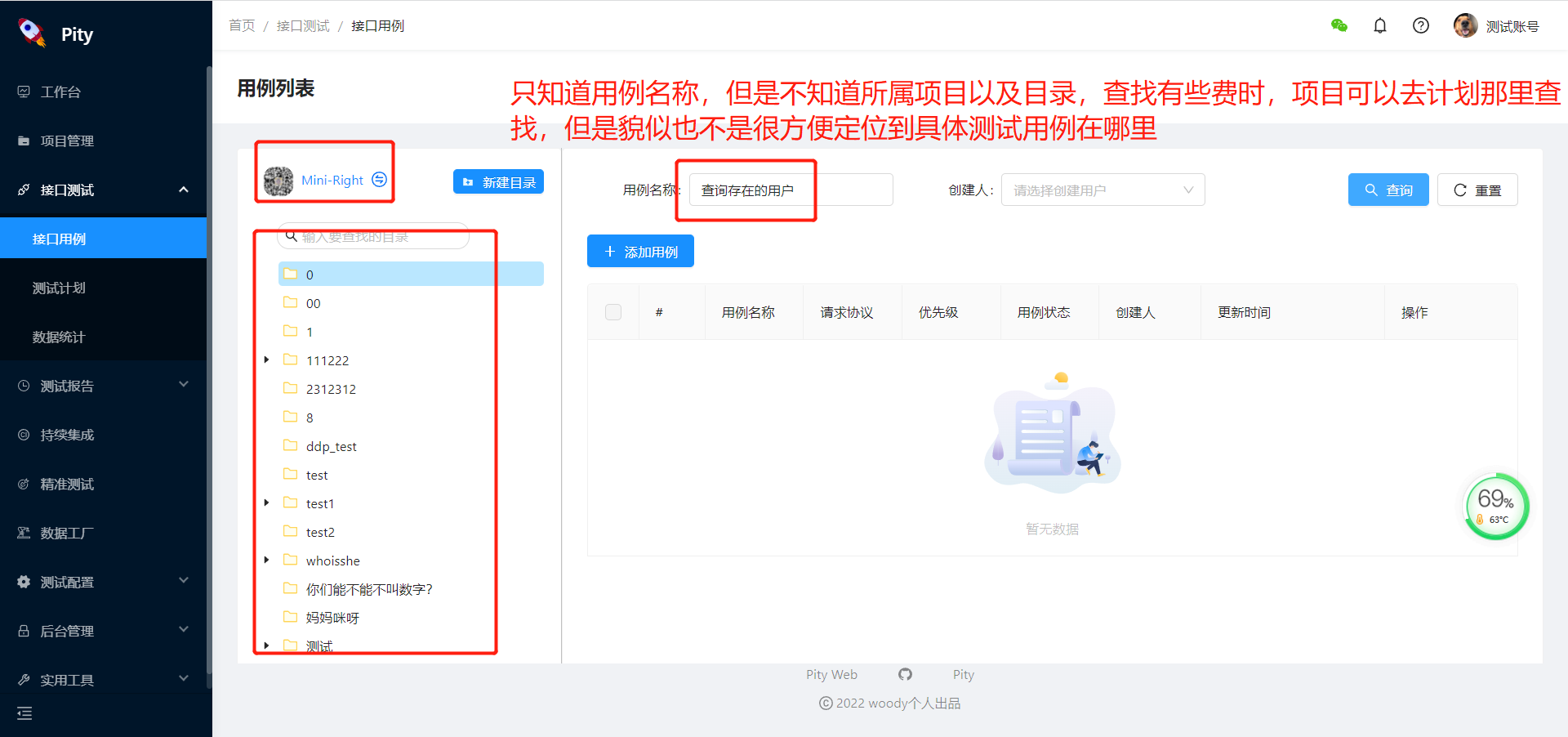The image size is (1568, 737).
Task: Click the GitHub icon in the footer
Action: click(x=905, y=674)
